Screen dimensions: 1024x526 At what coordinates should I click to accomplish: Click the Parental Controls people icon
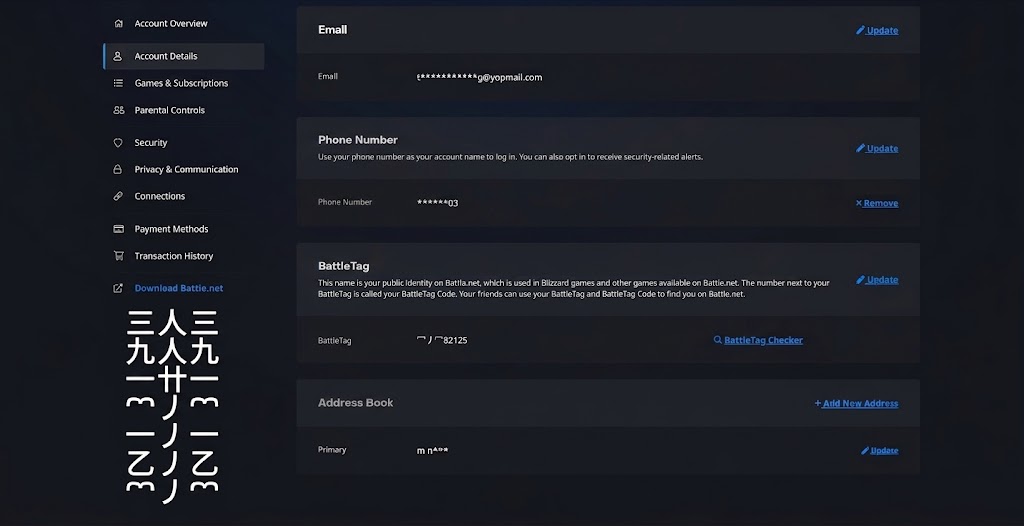point(118,110)
